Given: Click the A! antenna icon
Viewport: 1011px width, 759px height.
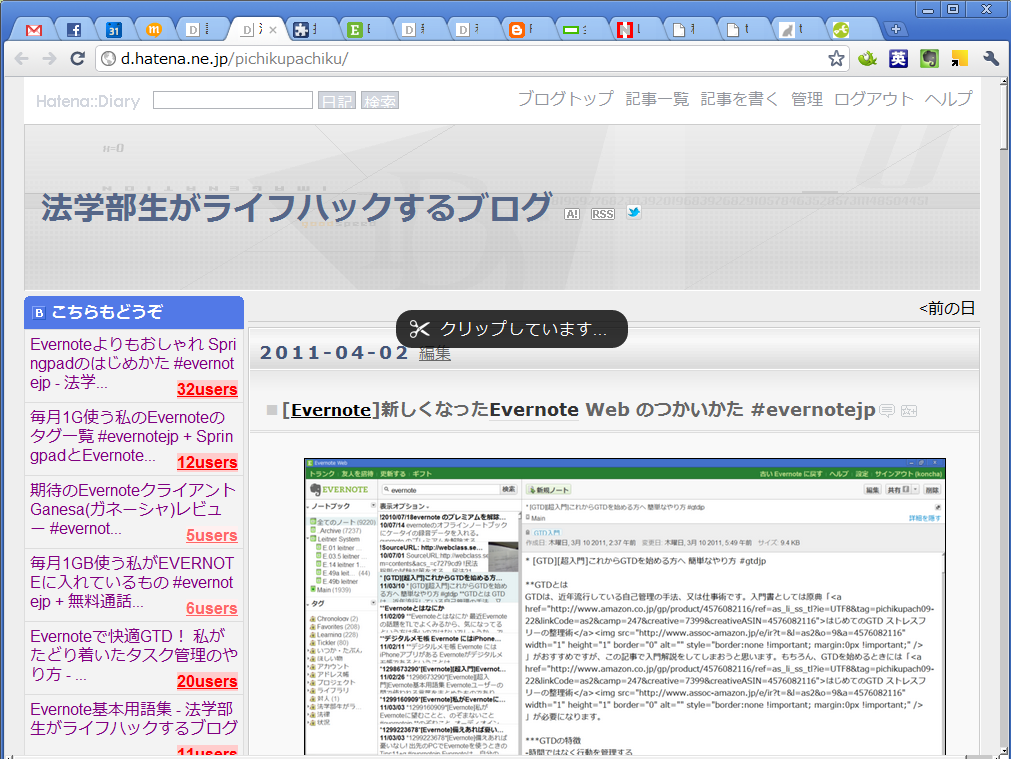Looking at the screenshot, I should click(x=572, y=214).
